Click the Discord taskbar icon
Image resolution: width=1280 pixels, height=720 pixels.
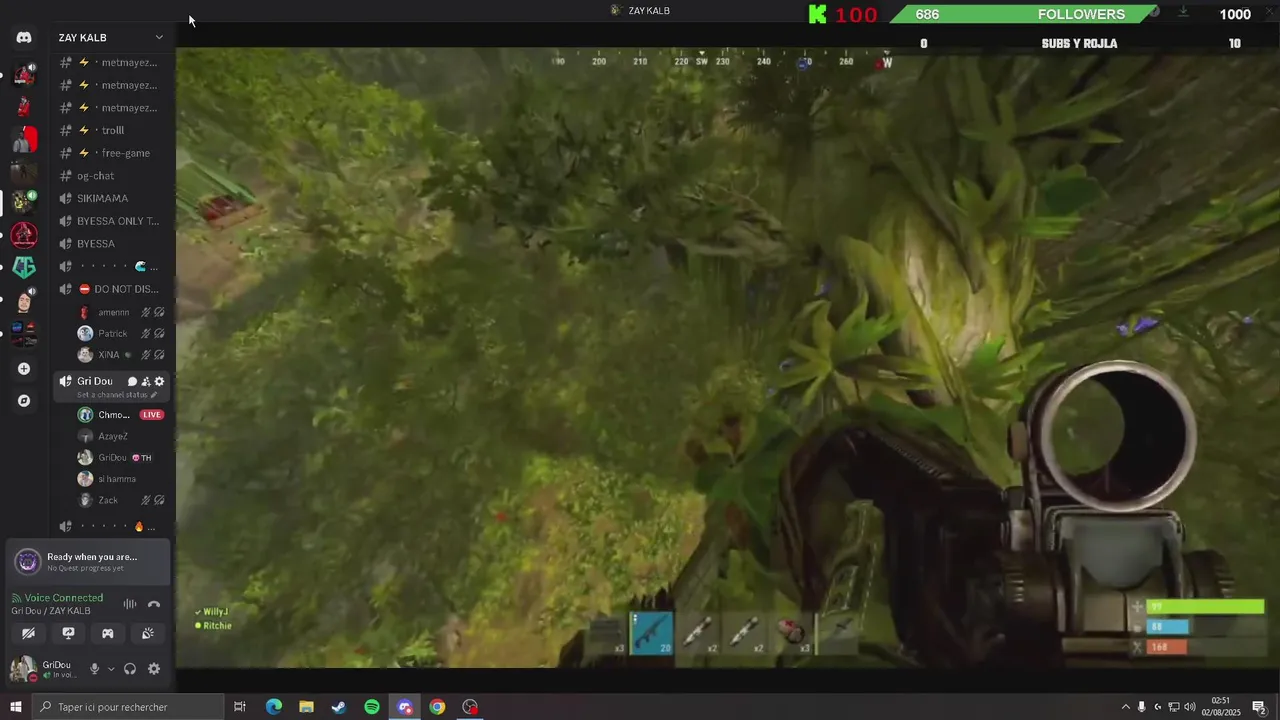pos(405,707)
